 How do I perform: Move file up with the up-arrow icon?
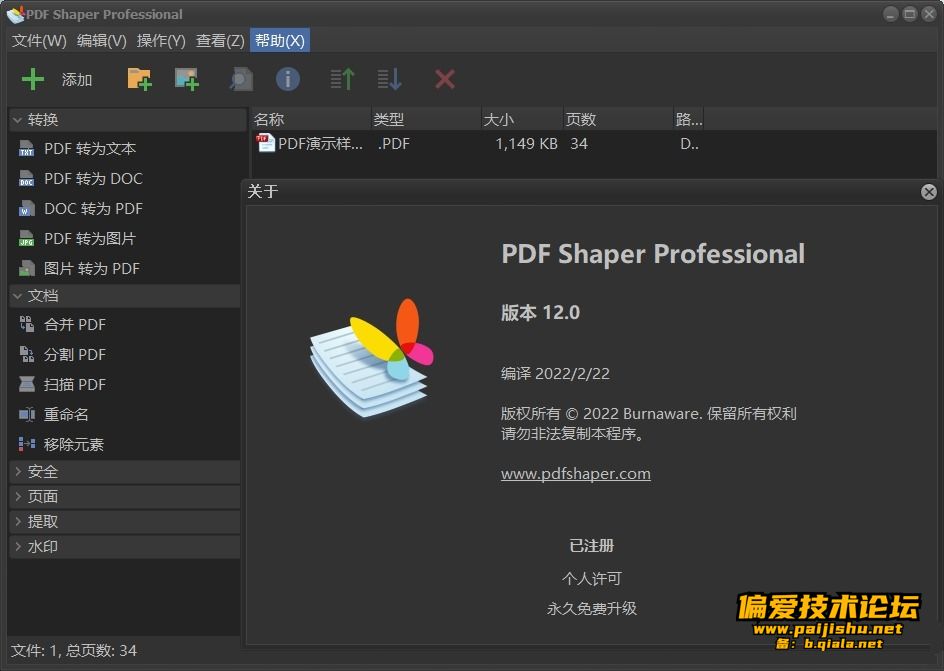coord(343,79)
